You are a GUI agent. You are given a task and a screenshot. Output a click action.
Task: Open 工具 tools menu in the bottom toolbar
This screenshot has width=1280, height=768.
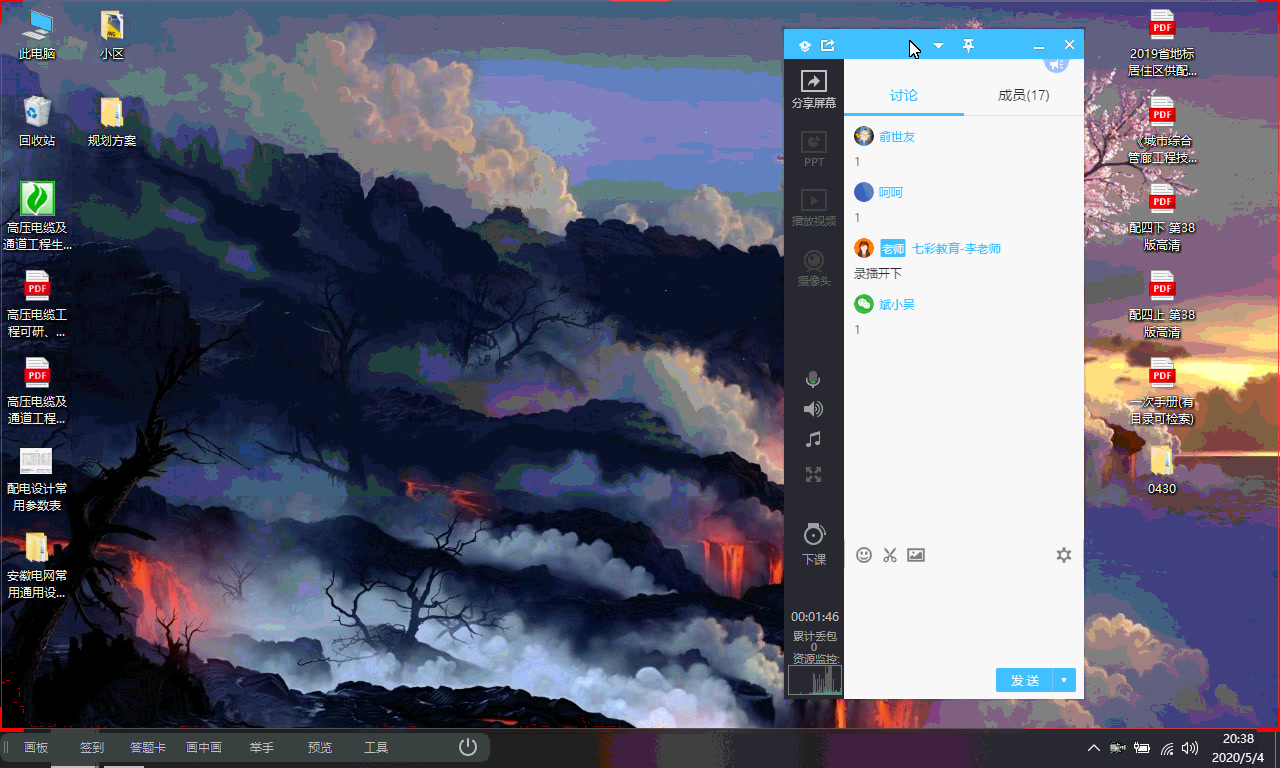click(x=376, y=747)
